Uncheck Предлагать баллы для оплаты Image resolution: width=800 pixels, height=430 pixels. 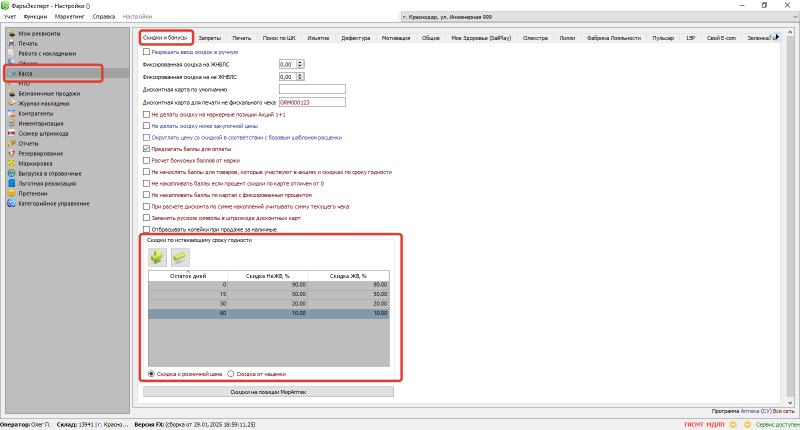pyautogui.click(x=148, y=148)
